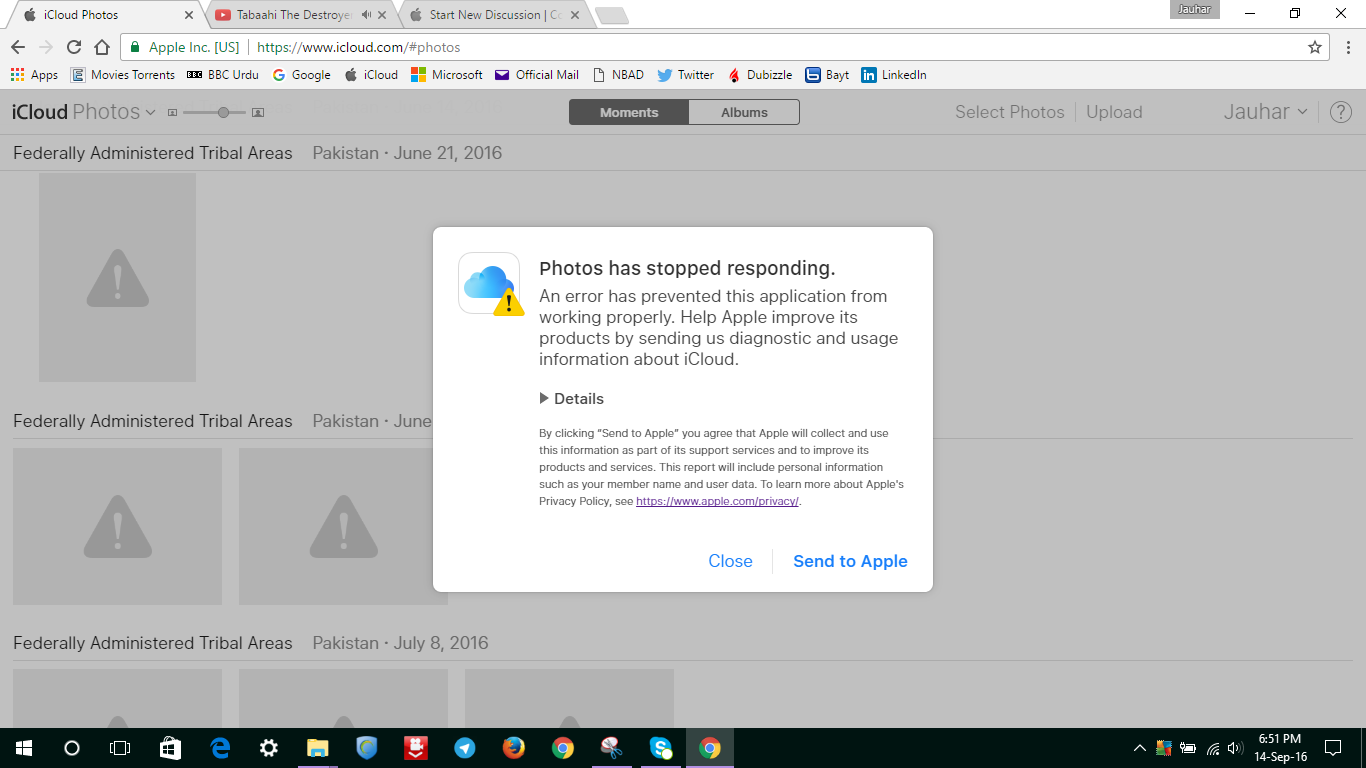Open Hotspot Shield from the taskbar
The height and width of the screenshot is (768, 1366).
[367, 748]
